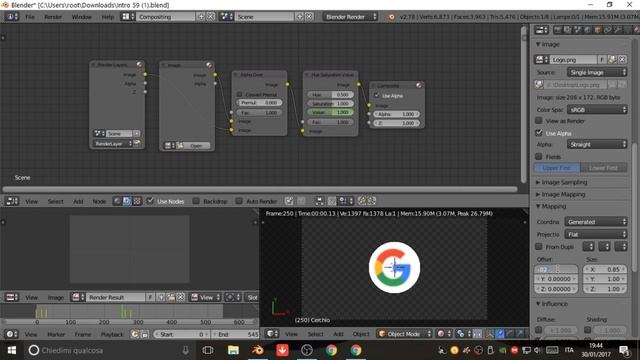Click the Render Result image name field
Screen dimensions: 640x360
coord(116,297)
